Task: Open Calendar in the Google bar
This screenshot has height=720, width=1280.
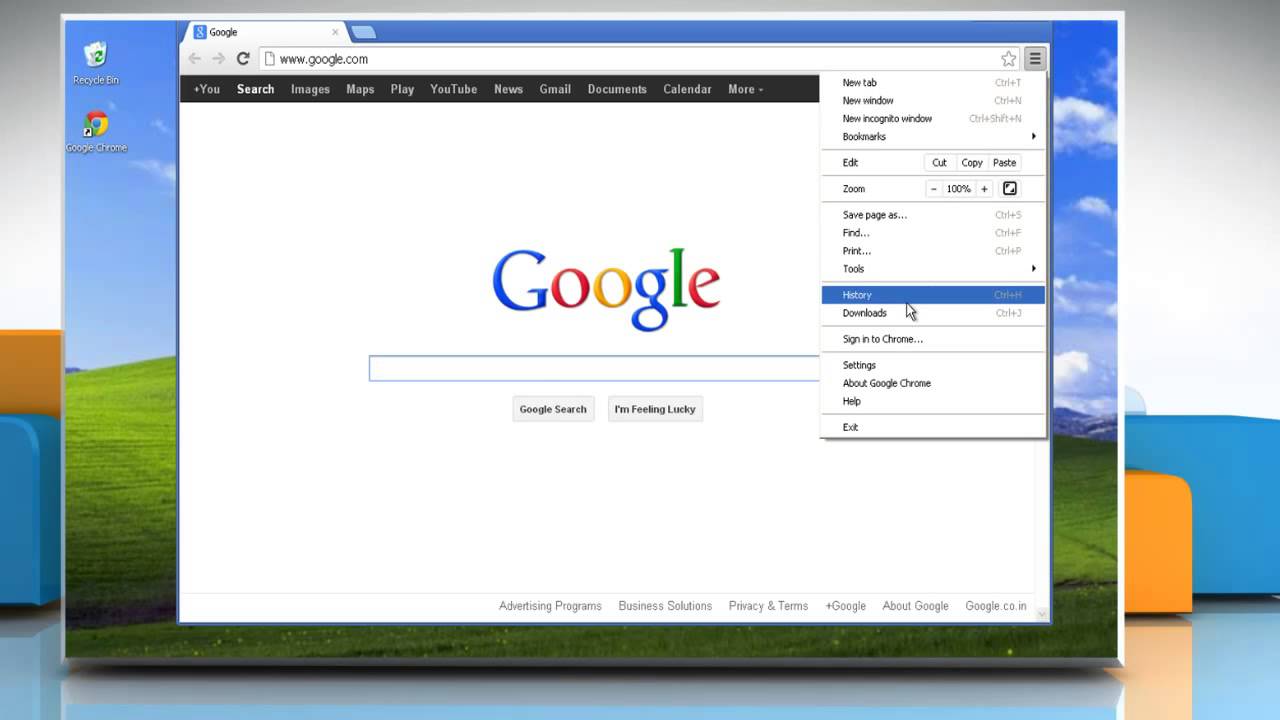Action: pos(687,89)
